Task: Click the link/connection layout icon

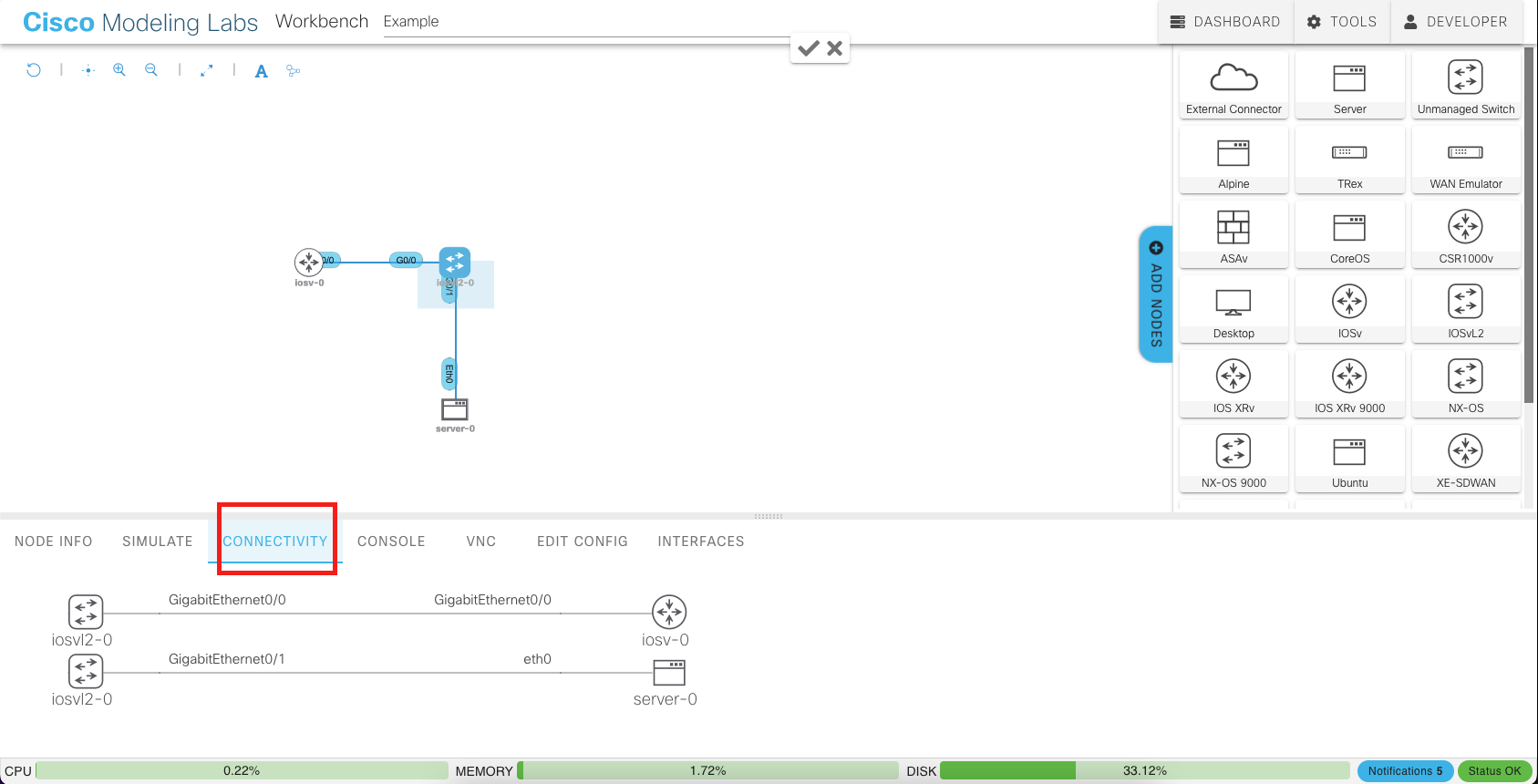Action: pos(293,70)
